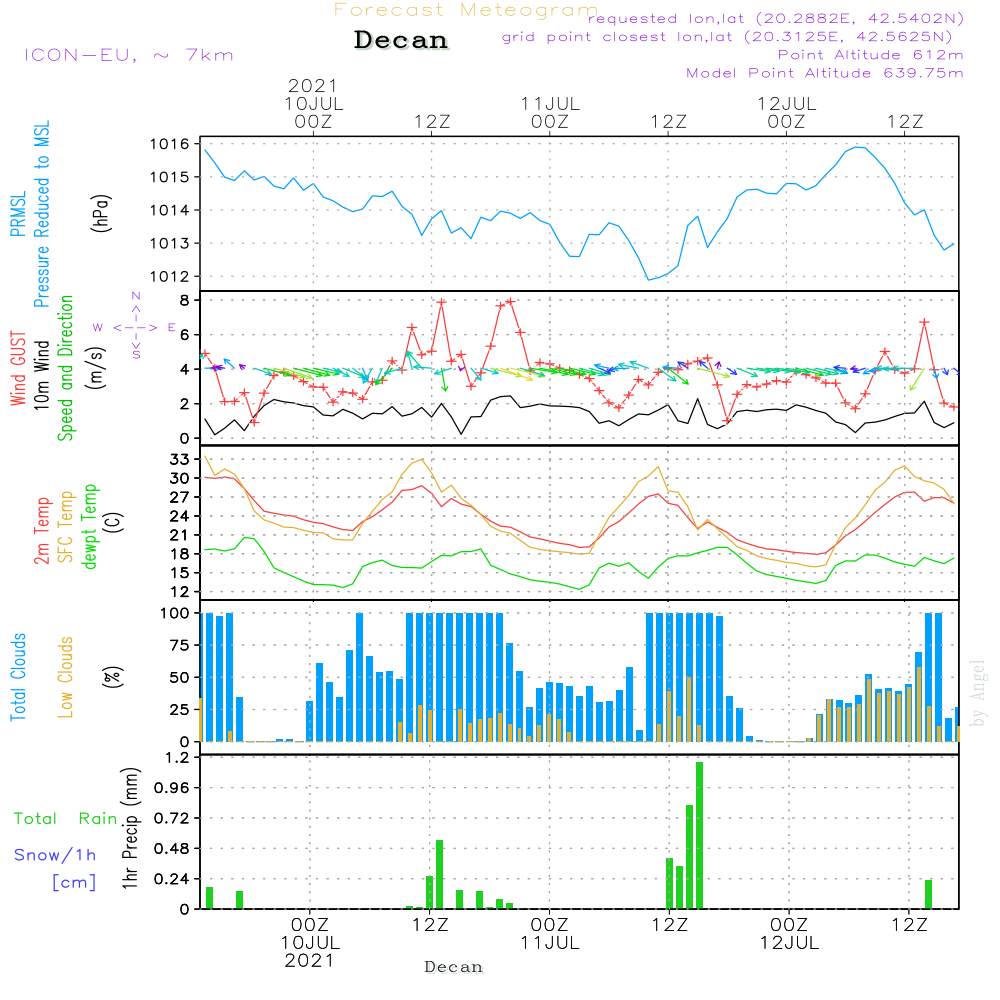Click the "100" cloud cover tick value
Image resolution: width=1000 pixels, height=1000 pixels.
175,613
